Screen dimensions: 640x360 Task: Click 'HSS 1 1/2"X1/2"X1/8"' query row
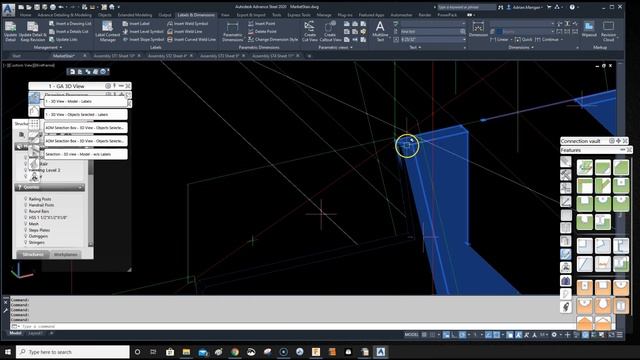(48, 218)
